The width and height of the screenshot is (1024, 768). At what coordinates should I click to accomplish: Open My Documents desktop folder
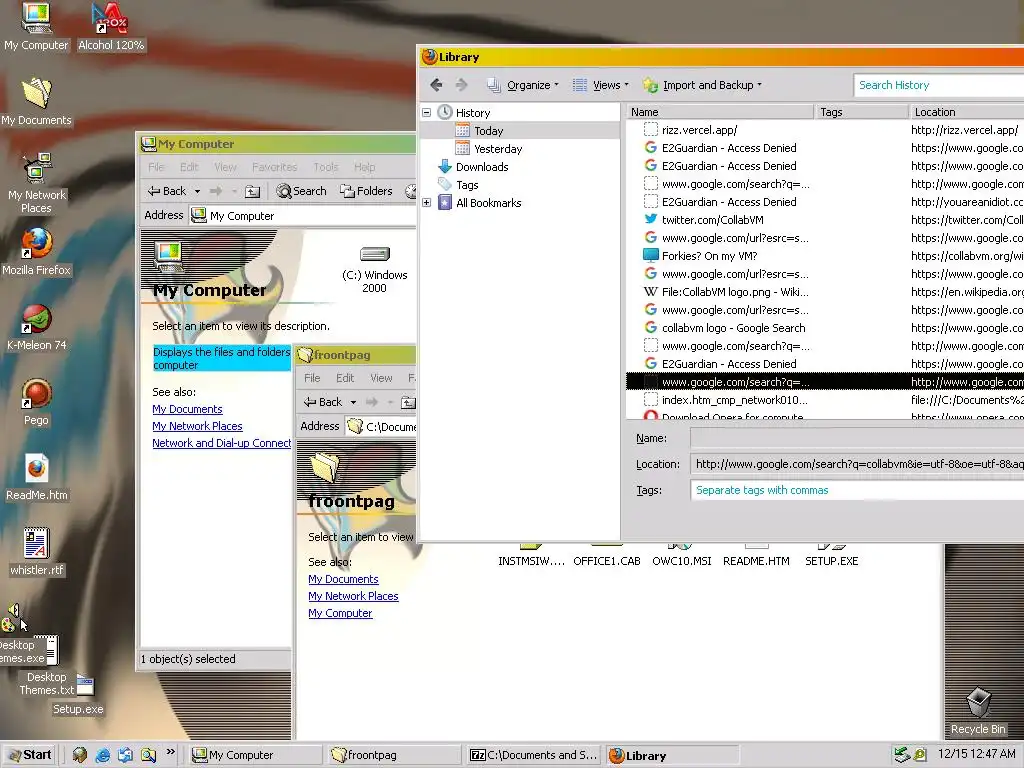36,102
